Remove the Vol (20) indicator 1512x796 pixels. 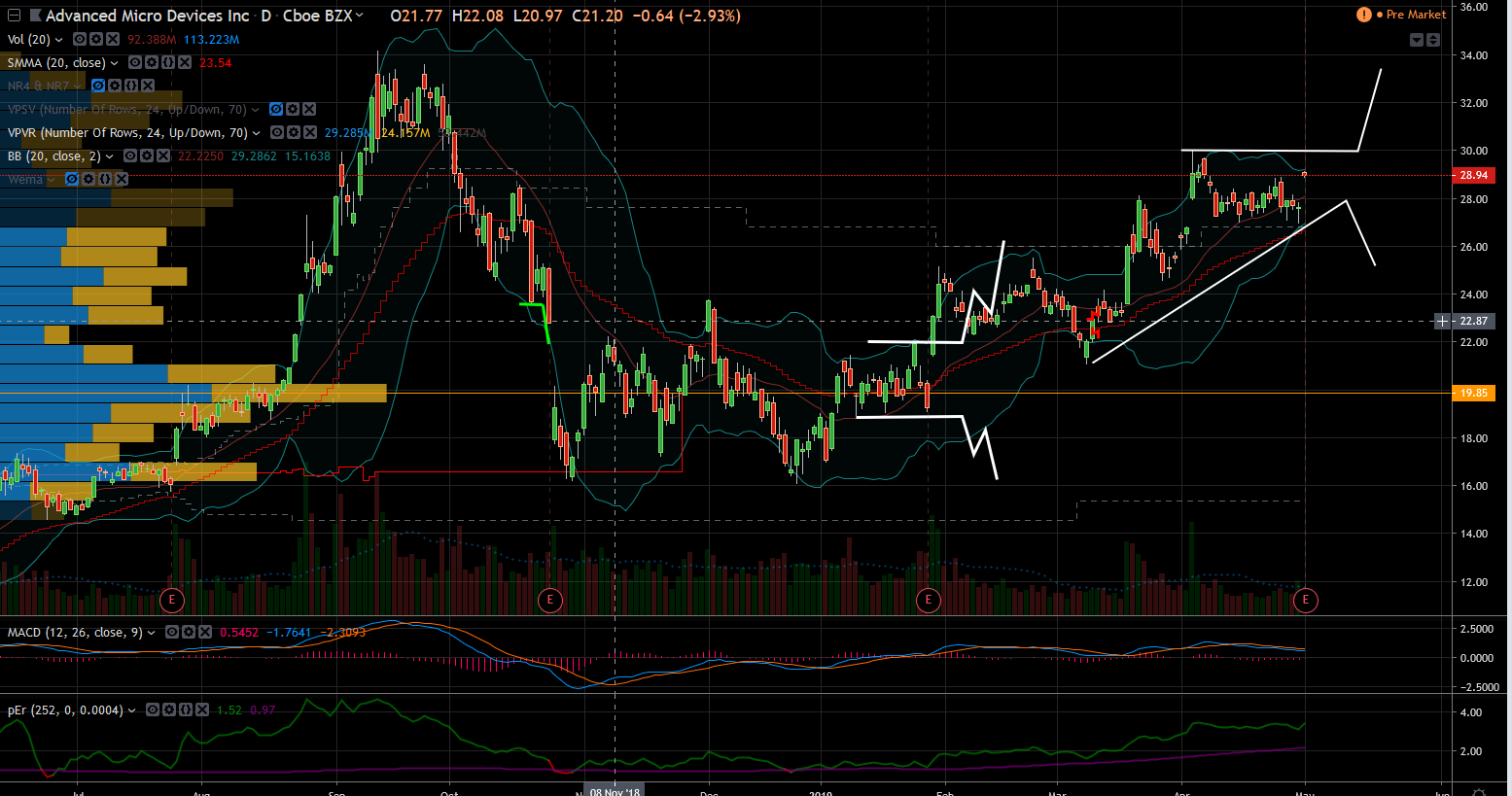click(113, 40)
